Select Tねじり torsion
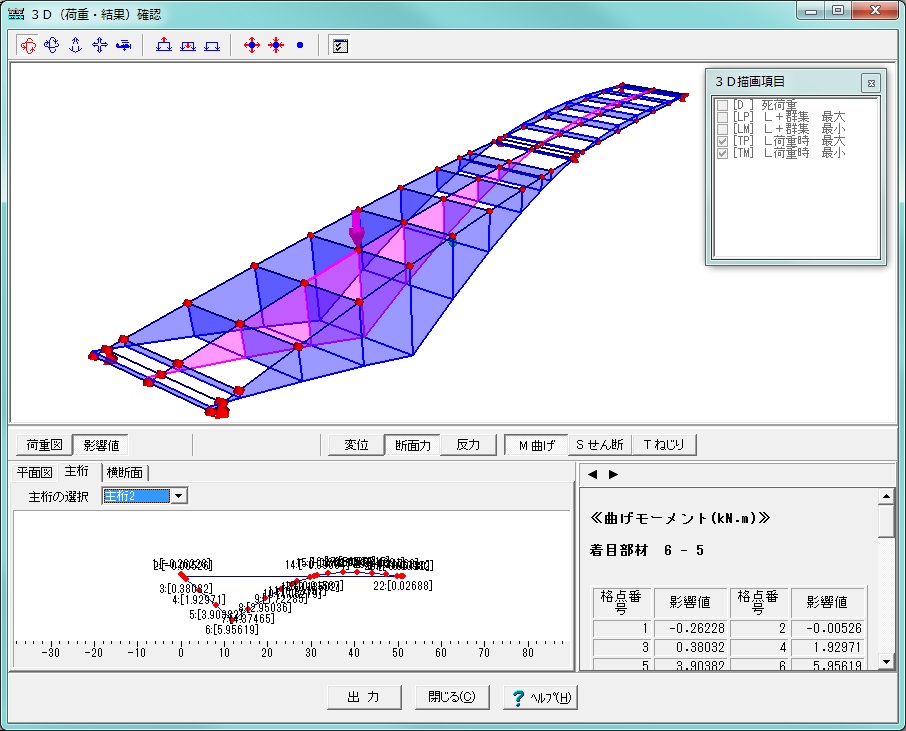 pos(664,444)
